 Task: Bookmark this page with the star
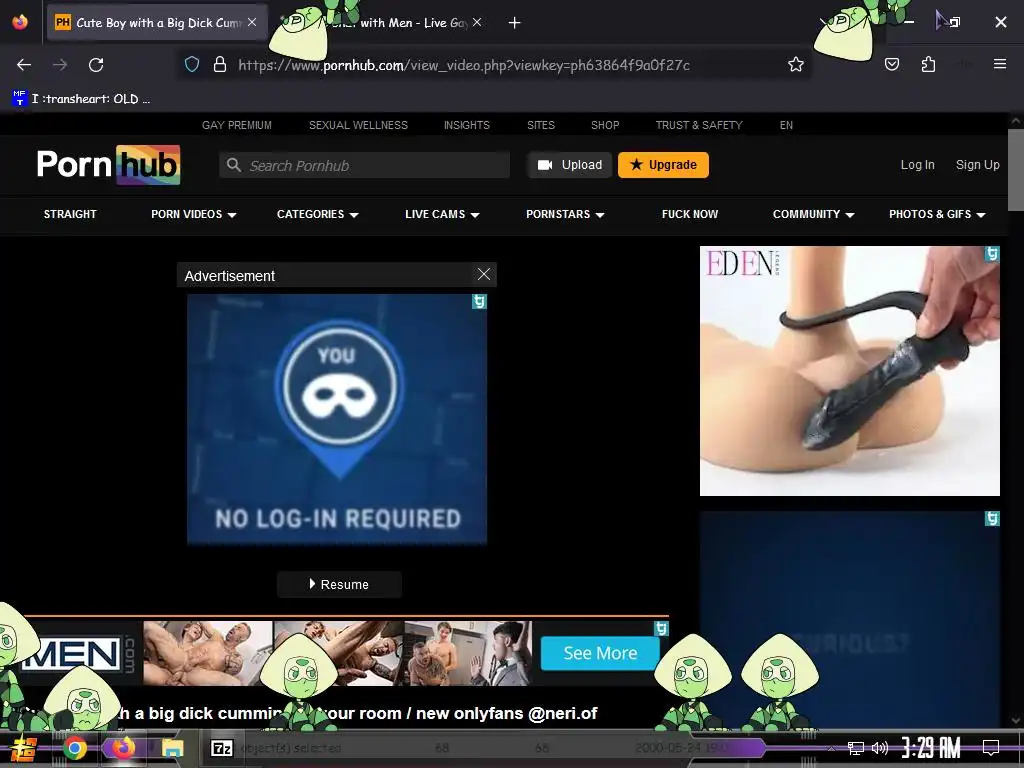(795, 65)
